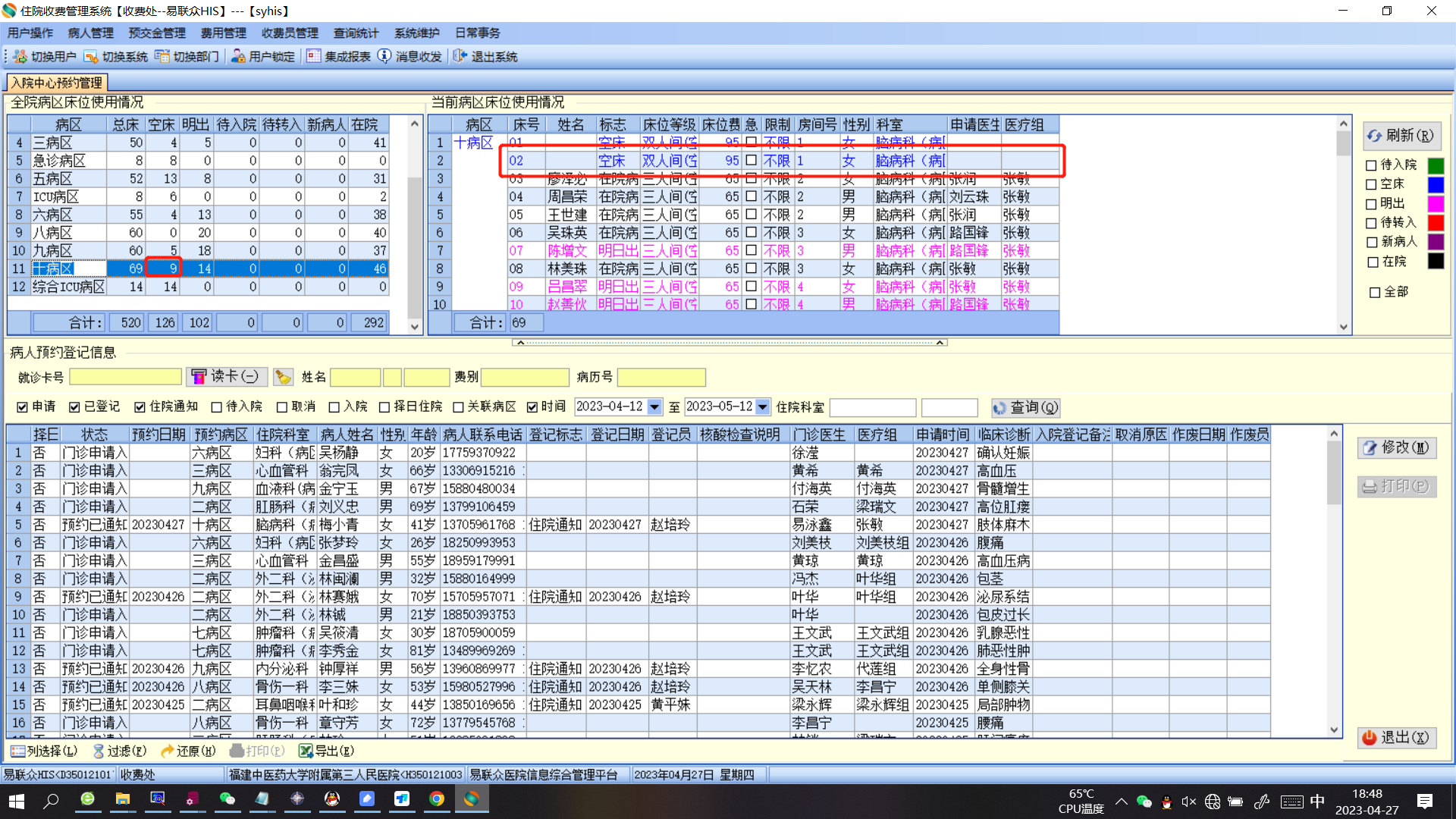
Task: Open the 预交金管理 menu
Action: tap(157, 33)
